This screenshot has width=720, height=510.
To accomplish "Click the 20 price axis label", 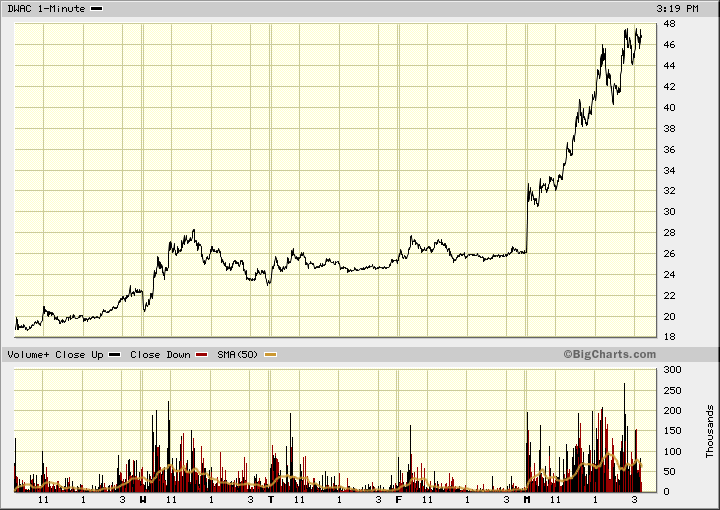I will click(669, 317).
